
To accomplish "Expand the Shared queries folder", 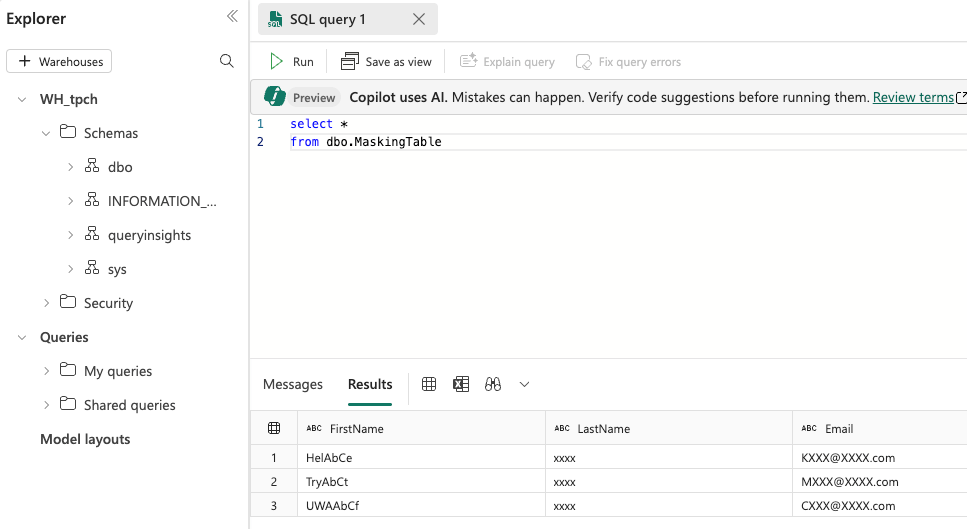I will [46, 405].
